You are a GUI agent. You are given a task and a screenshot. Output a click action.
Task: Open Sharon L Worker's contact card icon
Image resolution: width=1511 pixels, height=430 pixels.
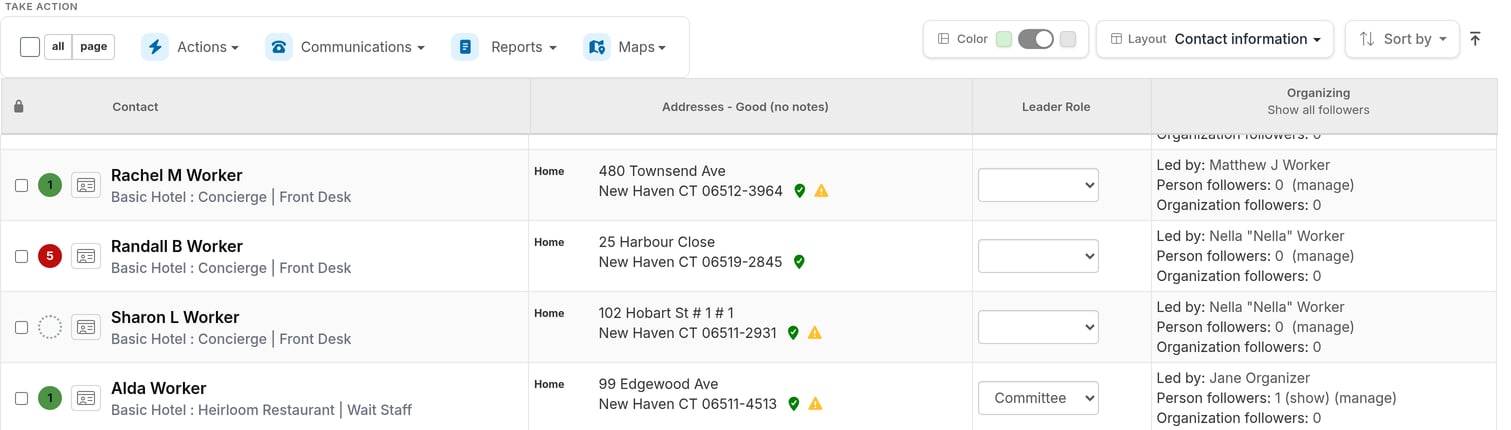point(86,327)
